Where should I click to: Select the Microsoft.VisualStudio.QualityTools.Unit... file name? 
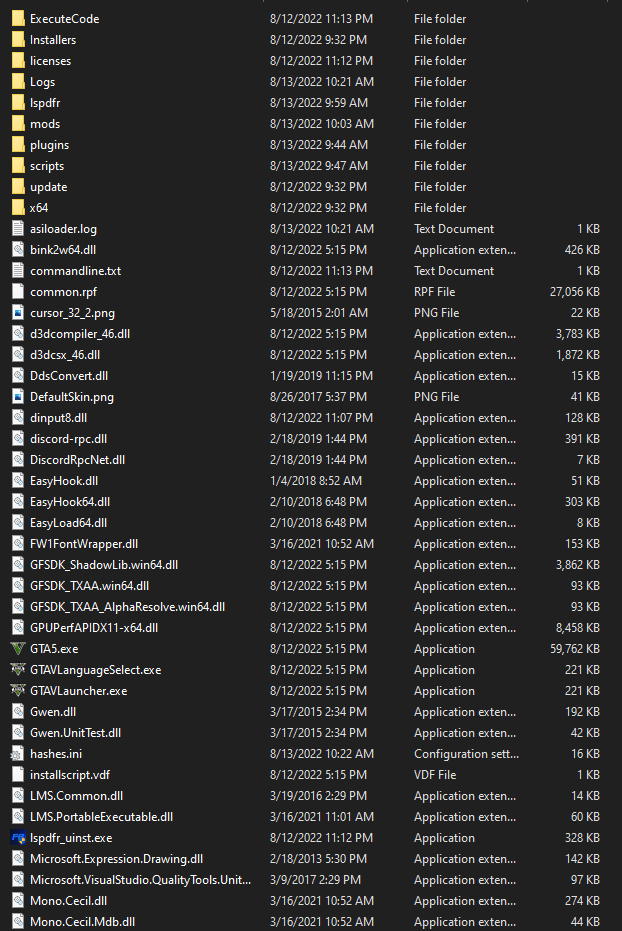click(141, 880)
